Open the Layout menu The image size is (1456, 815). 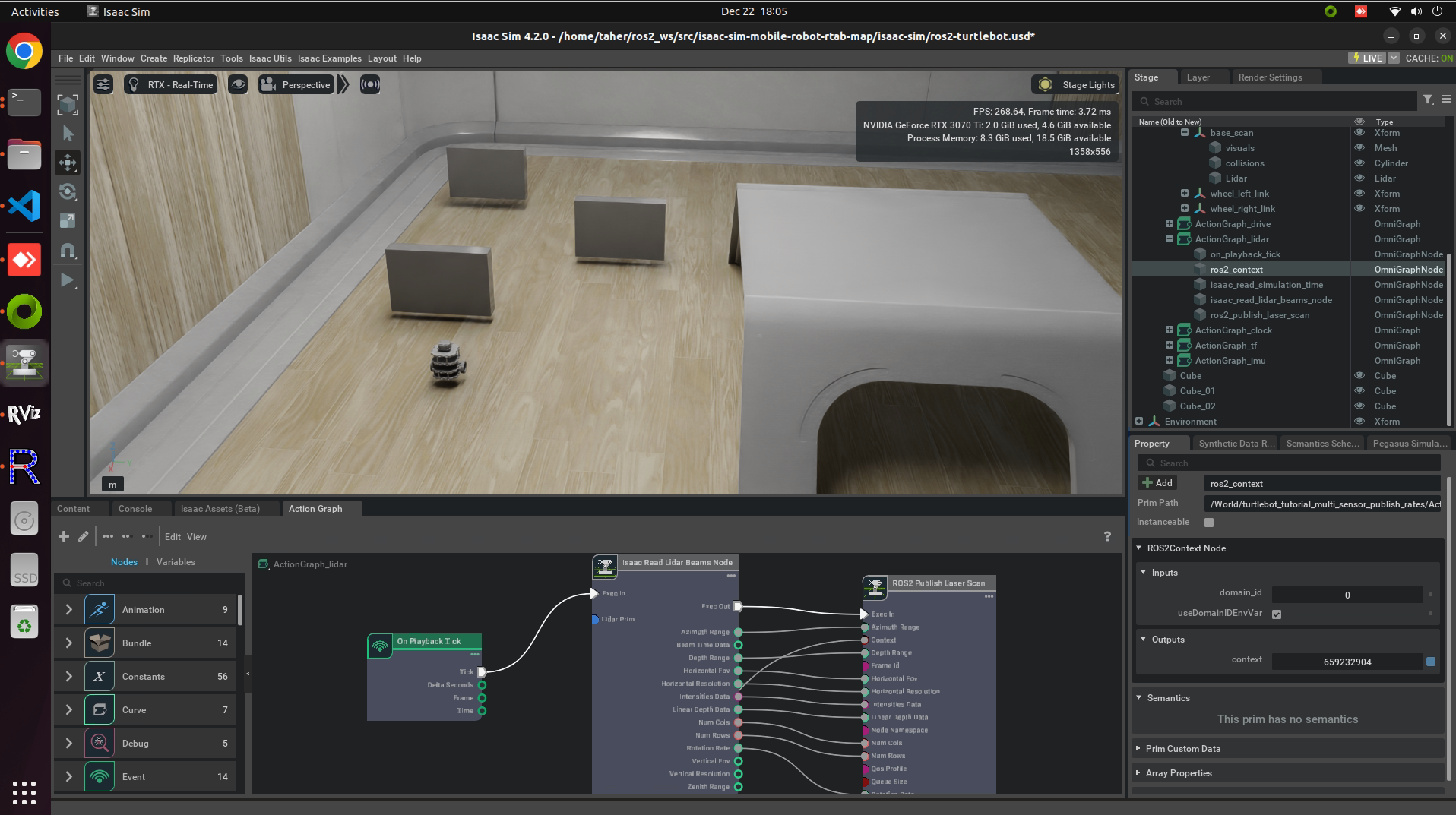click(x=381, y=58)
